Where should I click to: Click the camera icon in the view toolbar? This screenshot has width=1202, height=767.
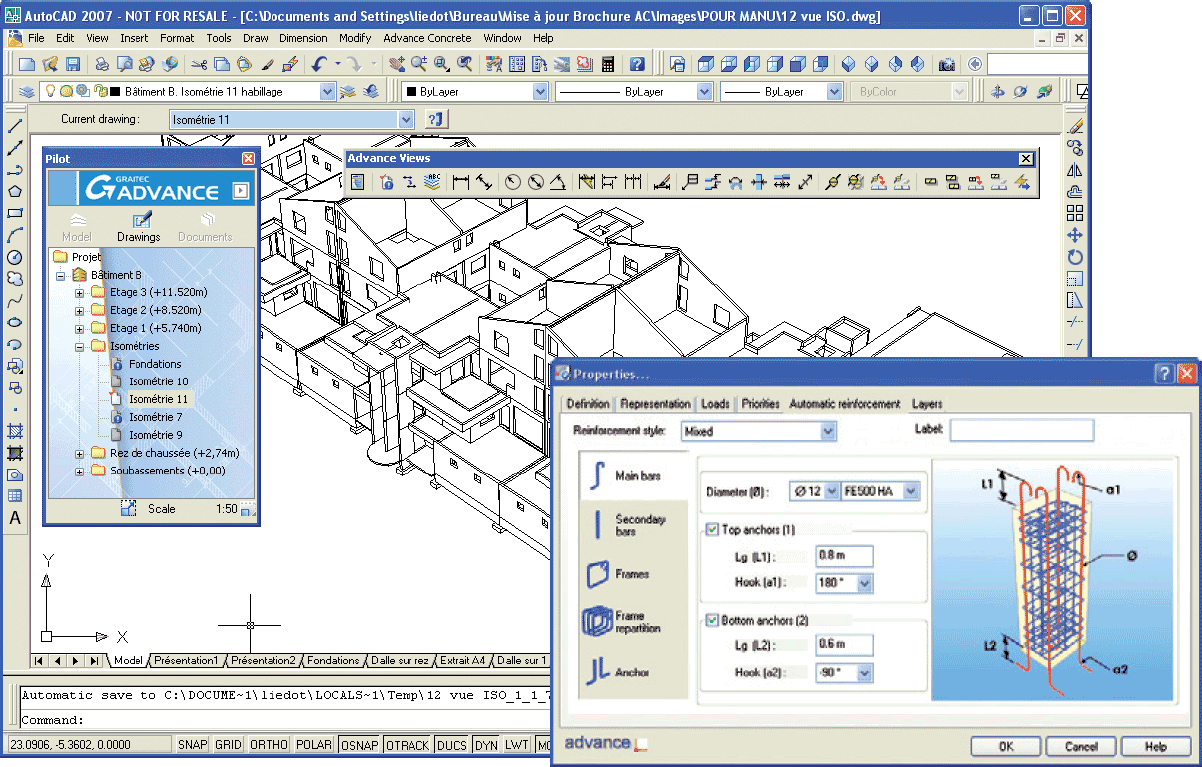(x=946, y=64)
